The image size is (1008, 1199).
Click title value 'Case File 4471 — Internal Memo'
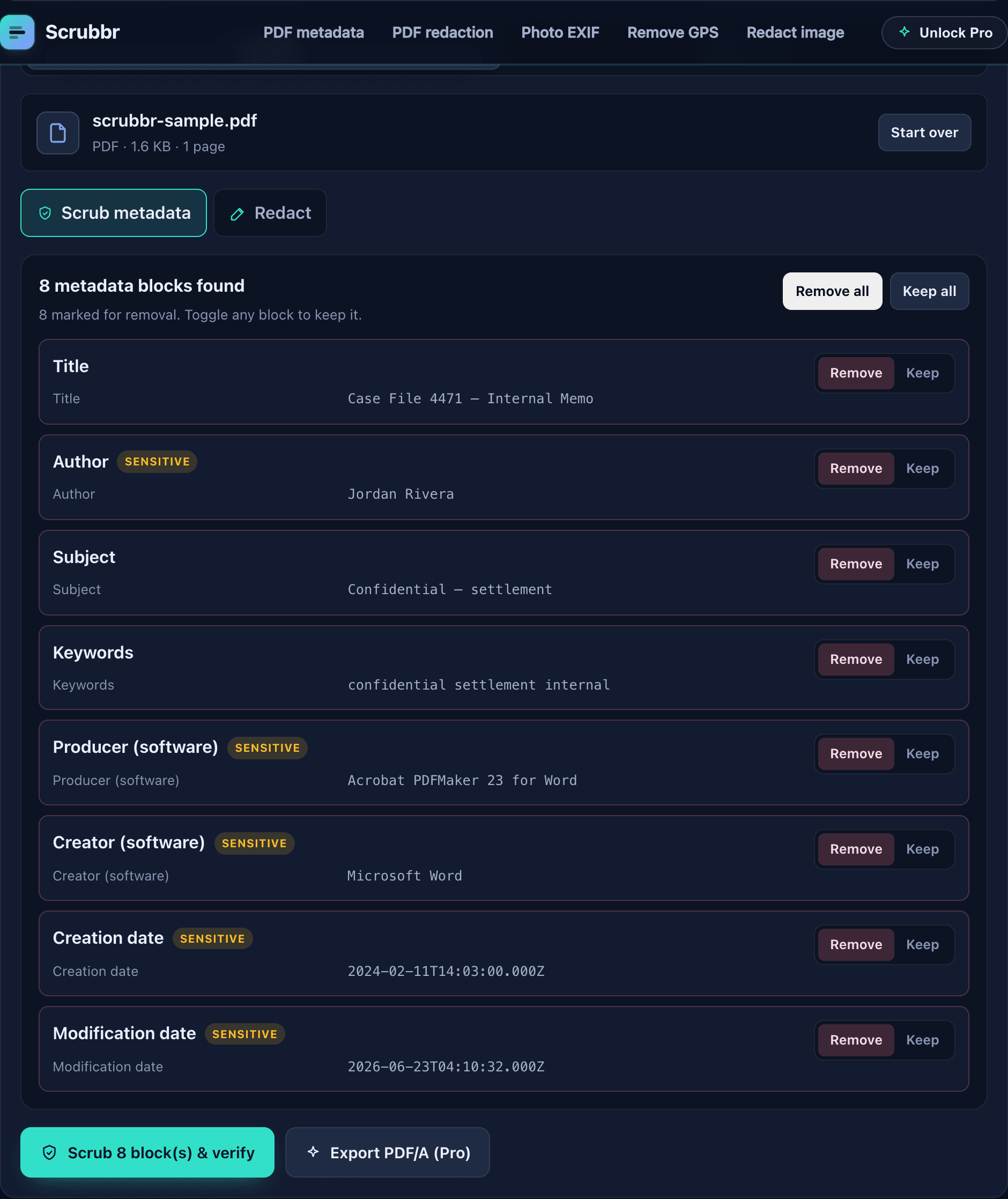click(470, 399)
